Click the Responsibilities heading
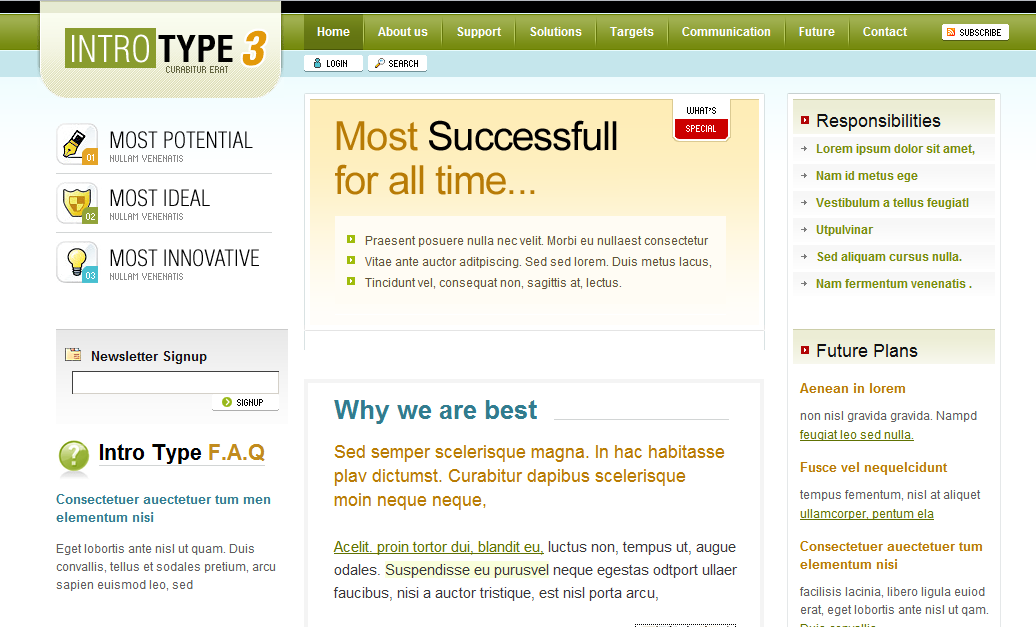The image size is (1036, 627). click(878, 121)
